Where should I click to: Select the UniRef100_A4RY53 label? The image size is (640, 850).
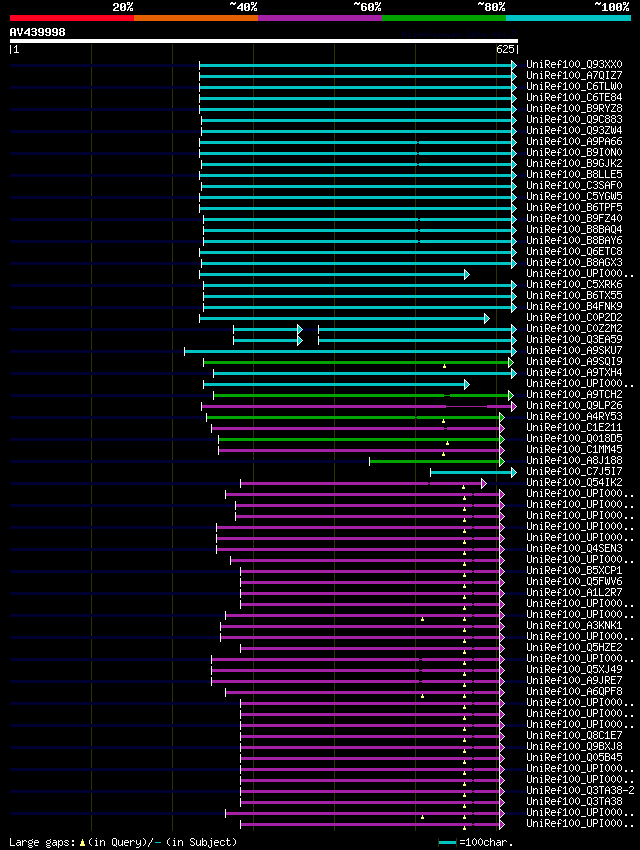574,416
